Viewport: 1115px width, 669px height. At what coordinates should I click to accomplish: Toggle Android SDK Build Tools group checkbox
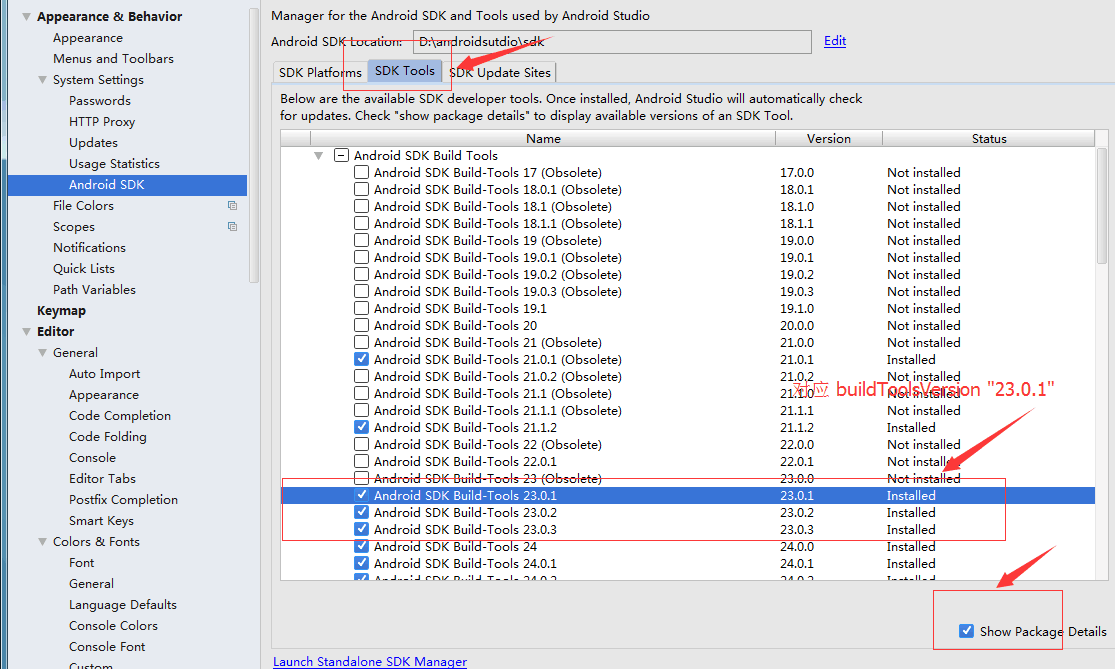[341, 155]
